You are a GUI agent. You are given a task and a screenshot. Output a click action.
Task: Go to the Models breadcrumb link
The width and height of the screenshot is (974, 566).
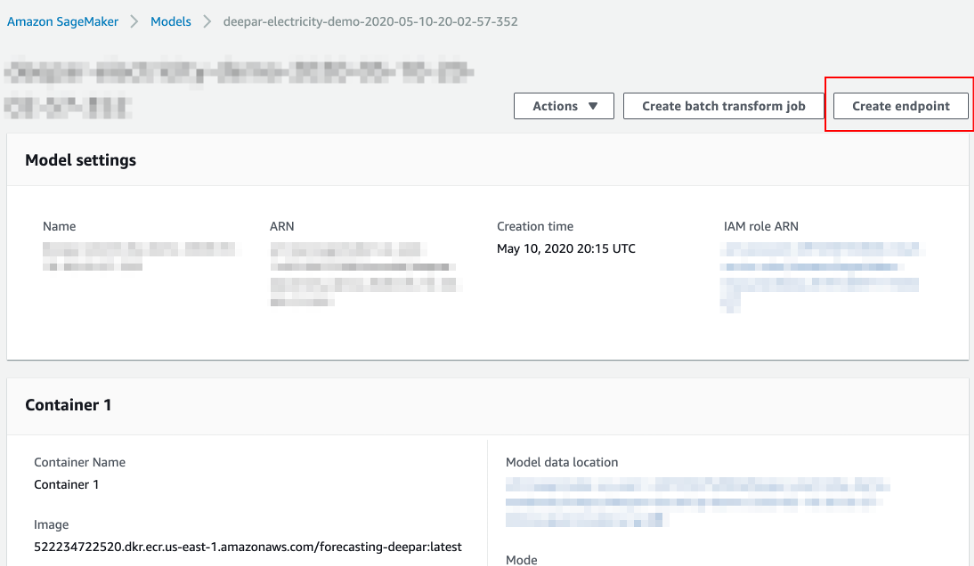tap(171, 22)
